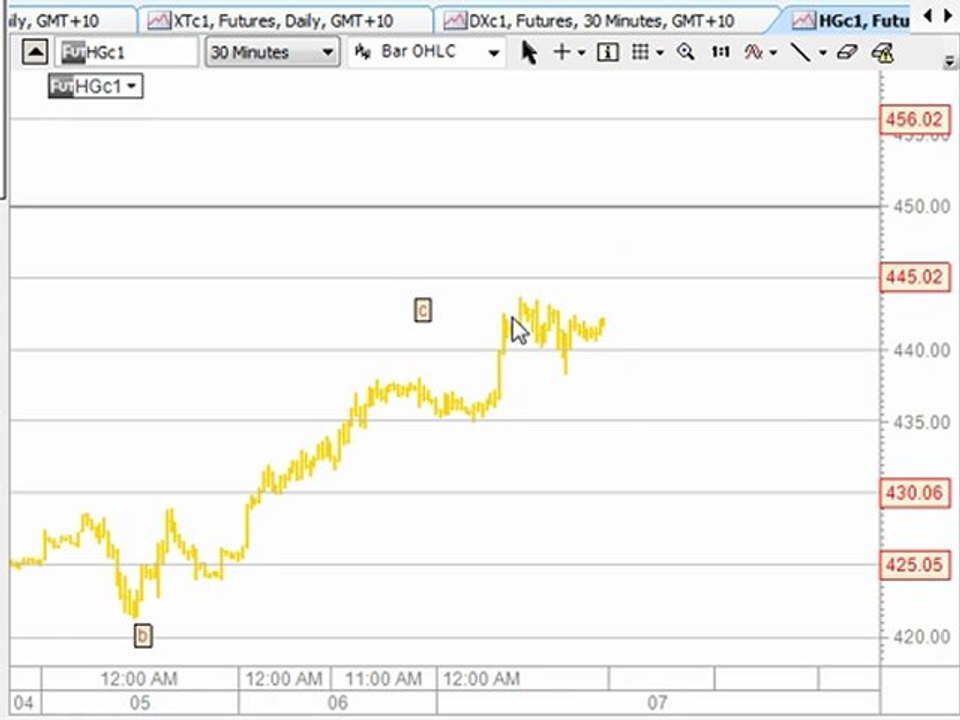Image resolution: width=960 pixels, height=720 pixels.
Task: Click the date 05 on the time axis
Action: coord(140,702)
